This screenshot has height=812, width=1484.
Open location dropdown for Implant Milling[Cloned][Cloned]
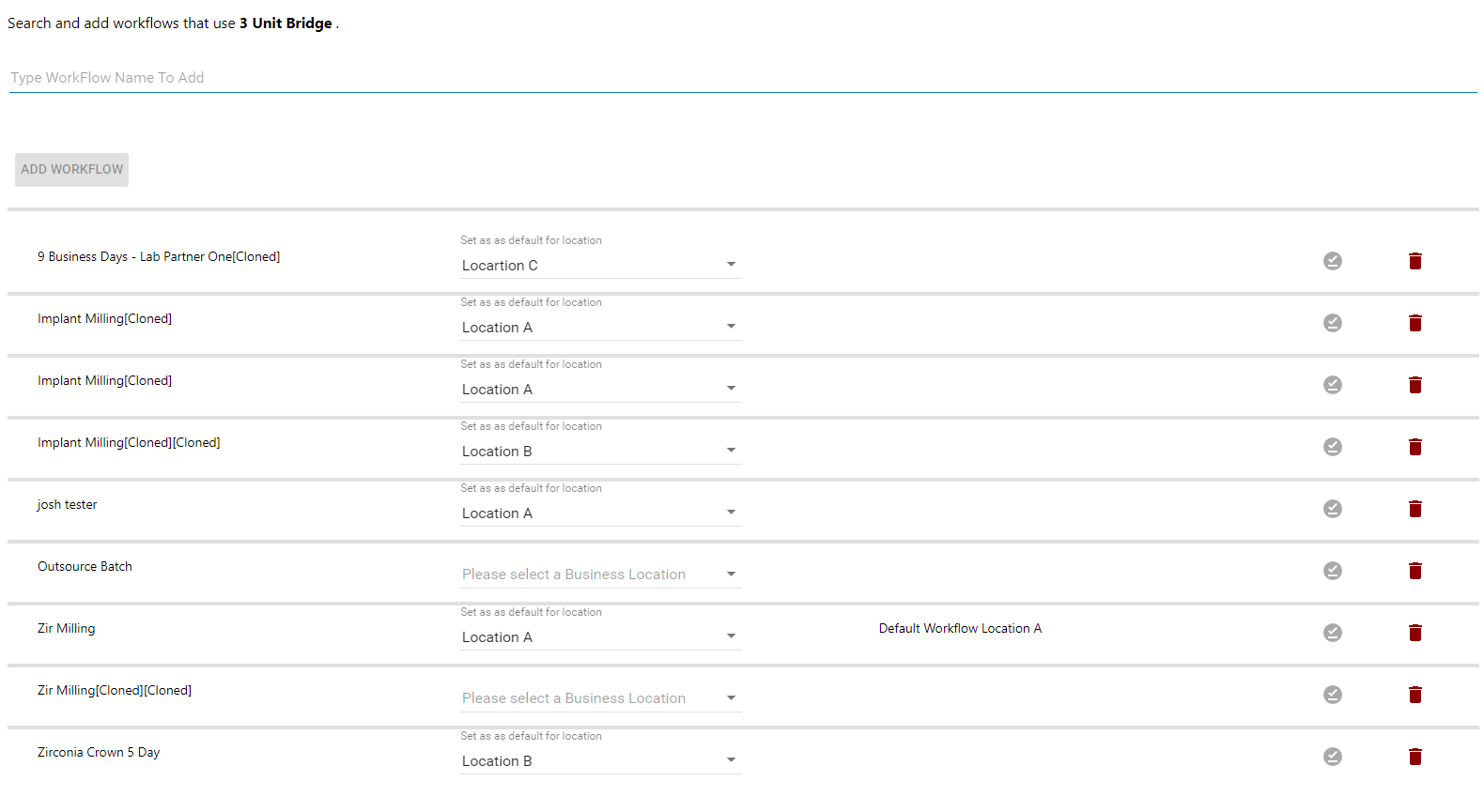[x=600, y=452]
